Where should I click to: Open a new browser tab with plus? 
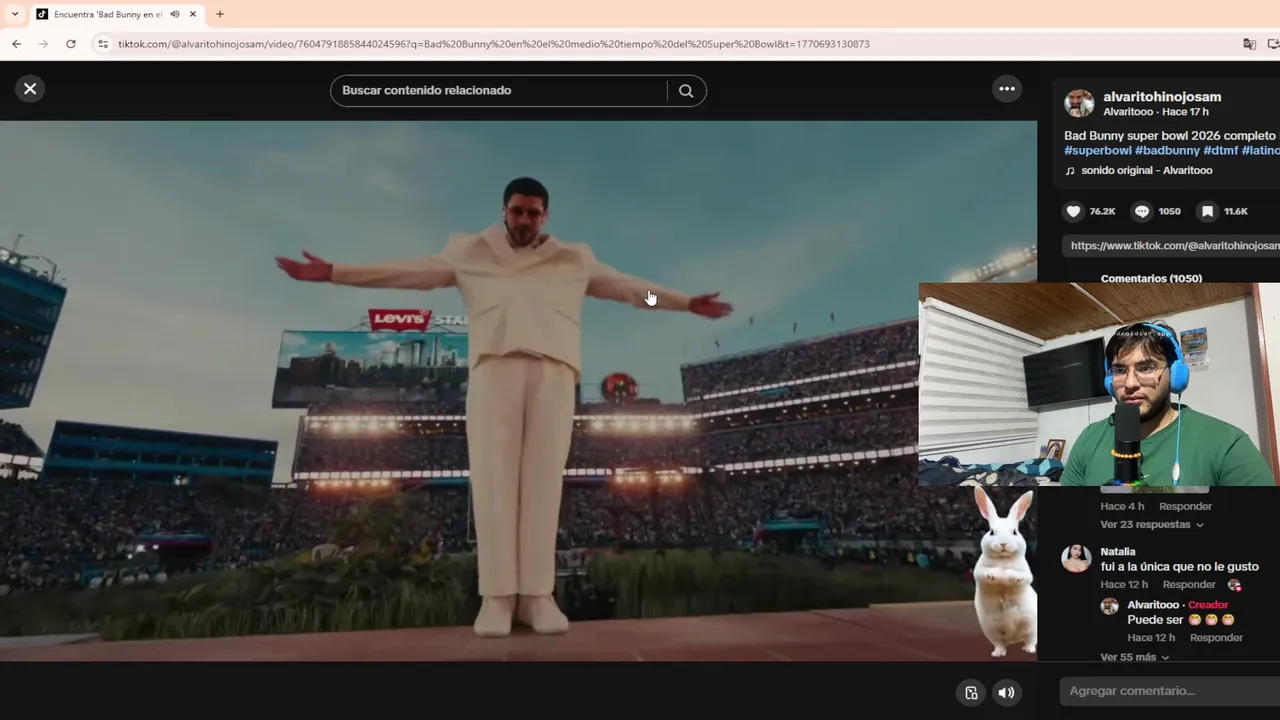click(x=220, y=14)
